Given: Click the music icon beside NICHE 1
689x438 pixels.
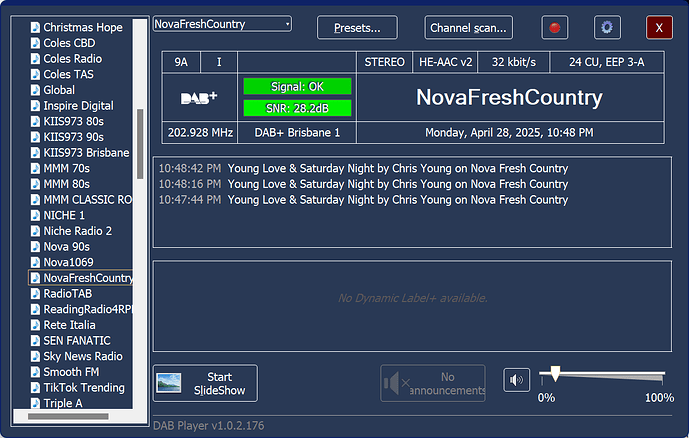Looking at the screenshot, I should click(35, 215).
